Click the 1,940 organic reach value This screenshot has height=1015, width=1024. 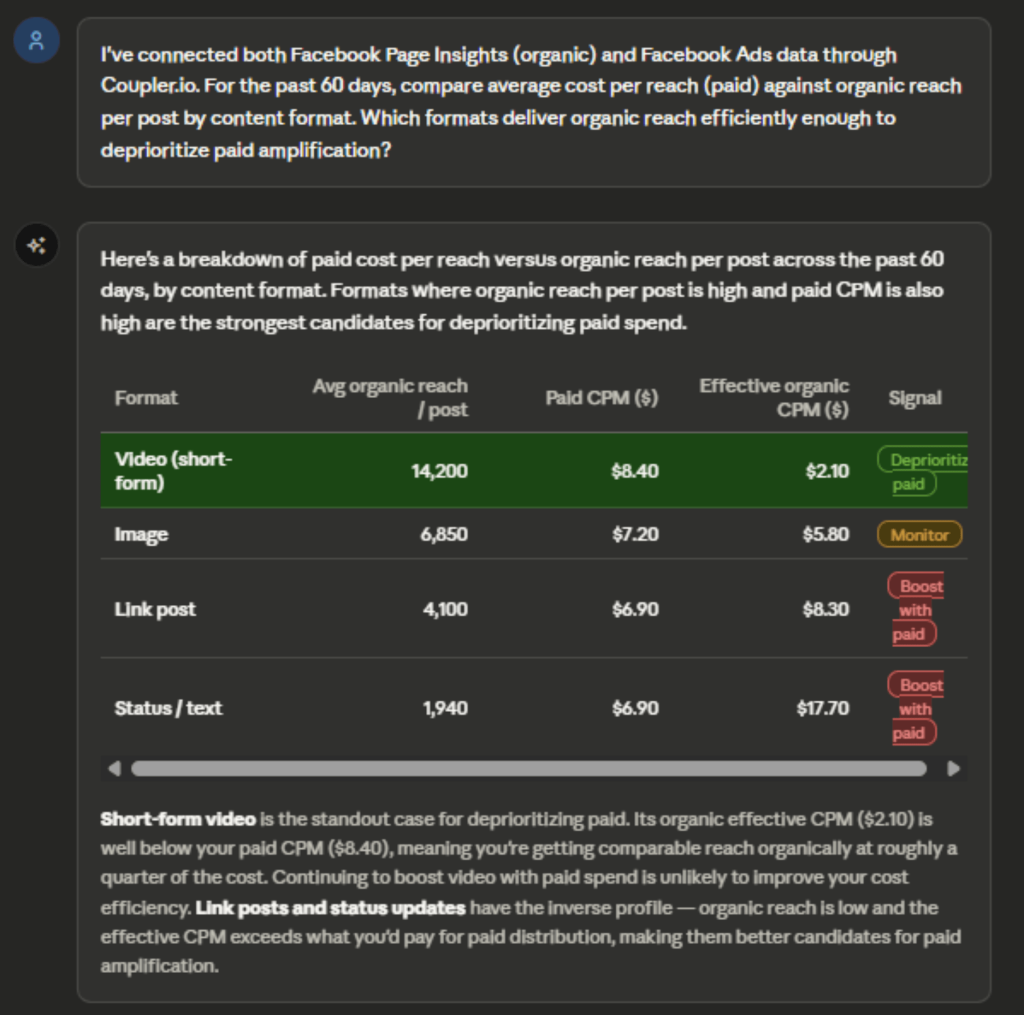(x=445, y=708)
